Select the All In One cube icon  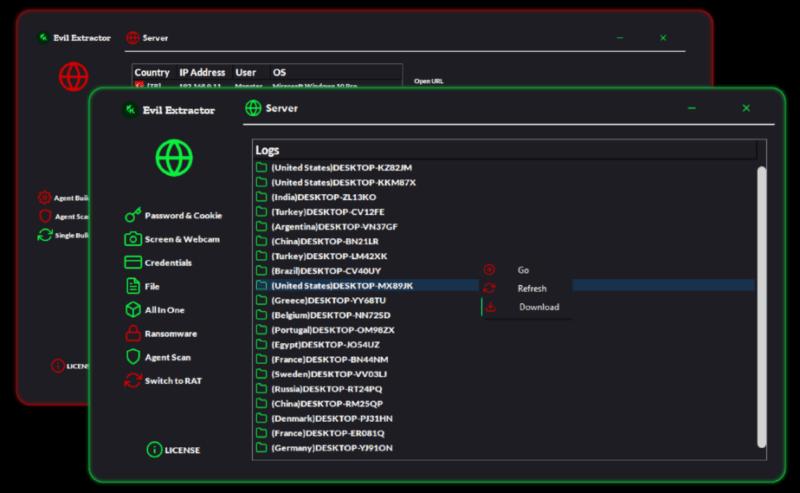[x=132, y=310]
